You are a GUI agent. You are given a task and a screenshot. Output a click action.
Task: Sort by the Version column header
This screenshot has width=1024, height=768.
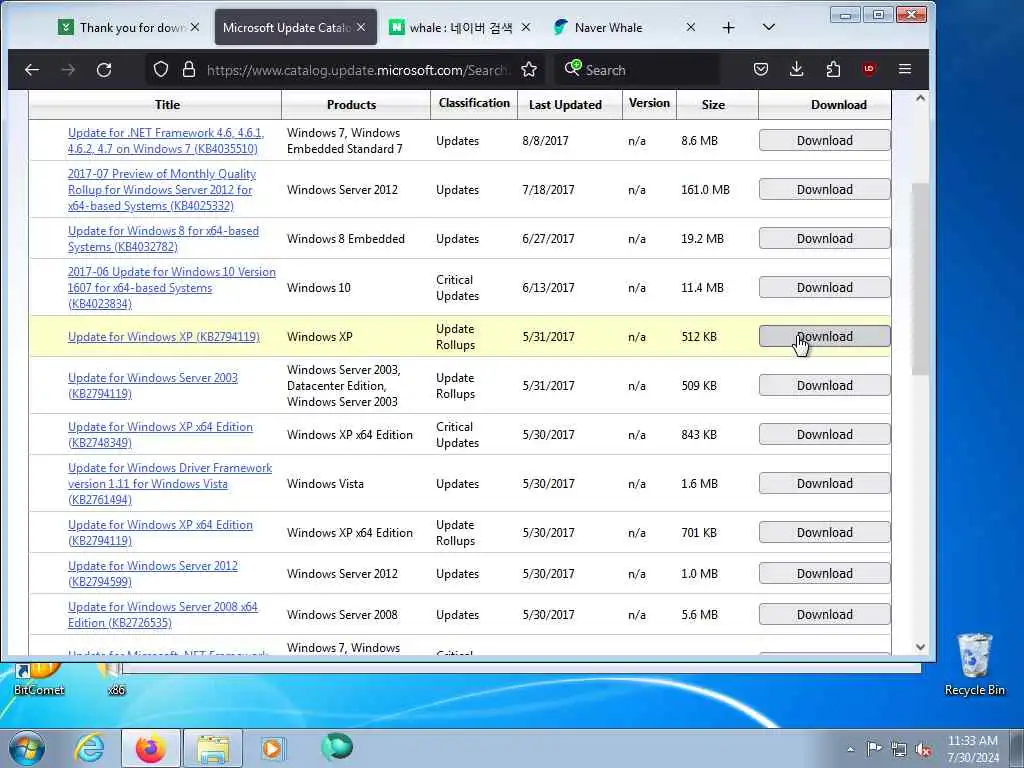pyautogui.click(x=649, y=103)
